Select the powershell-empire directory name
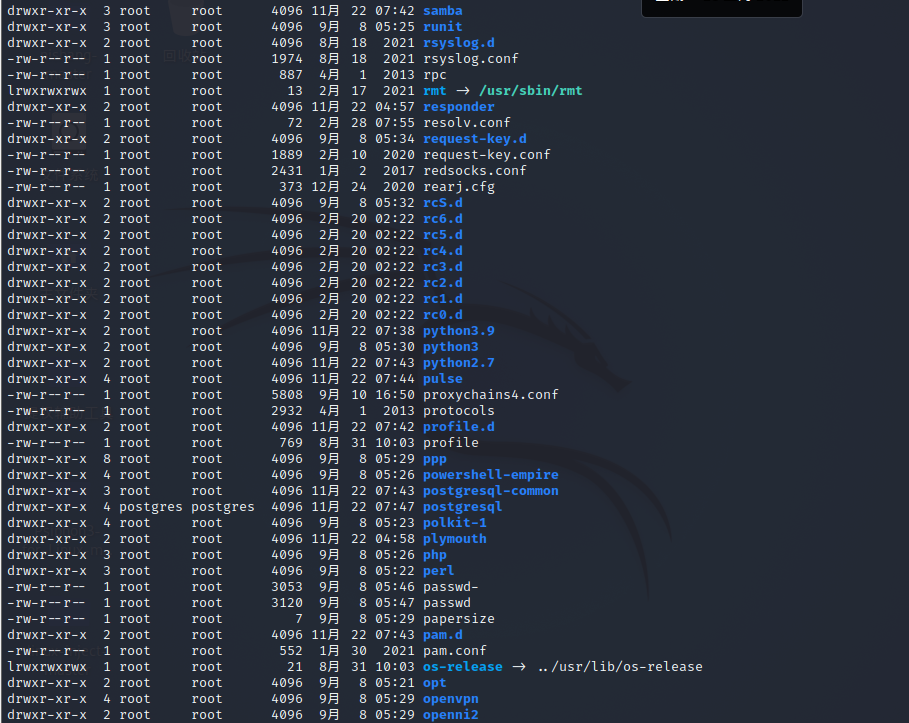The width and height of the screenshot is (909, 723). pos(490,475)
